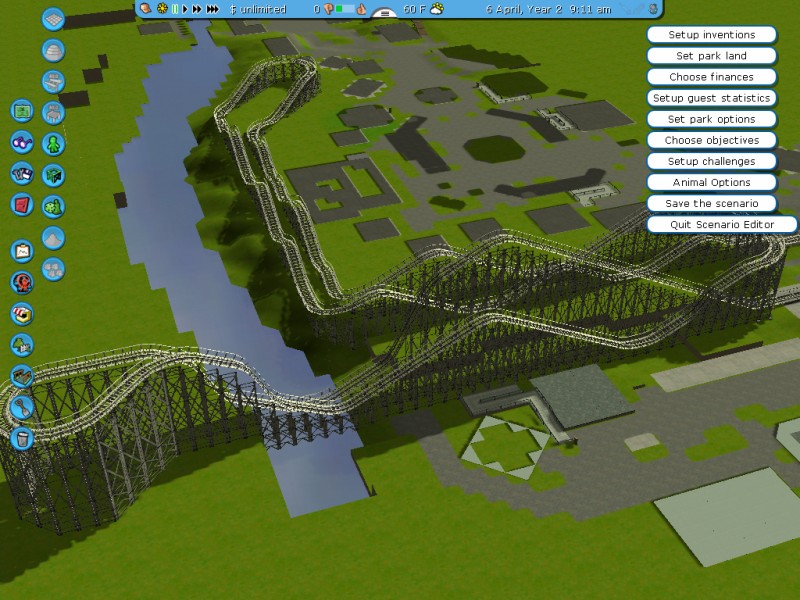Open Choose objectives
Viewport: 800px width, 600px height.
click(712, 140)
